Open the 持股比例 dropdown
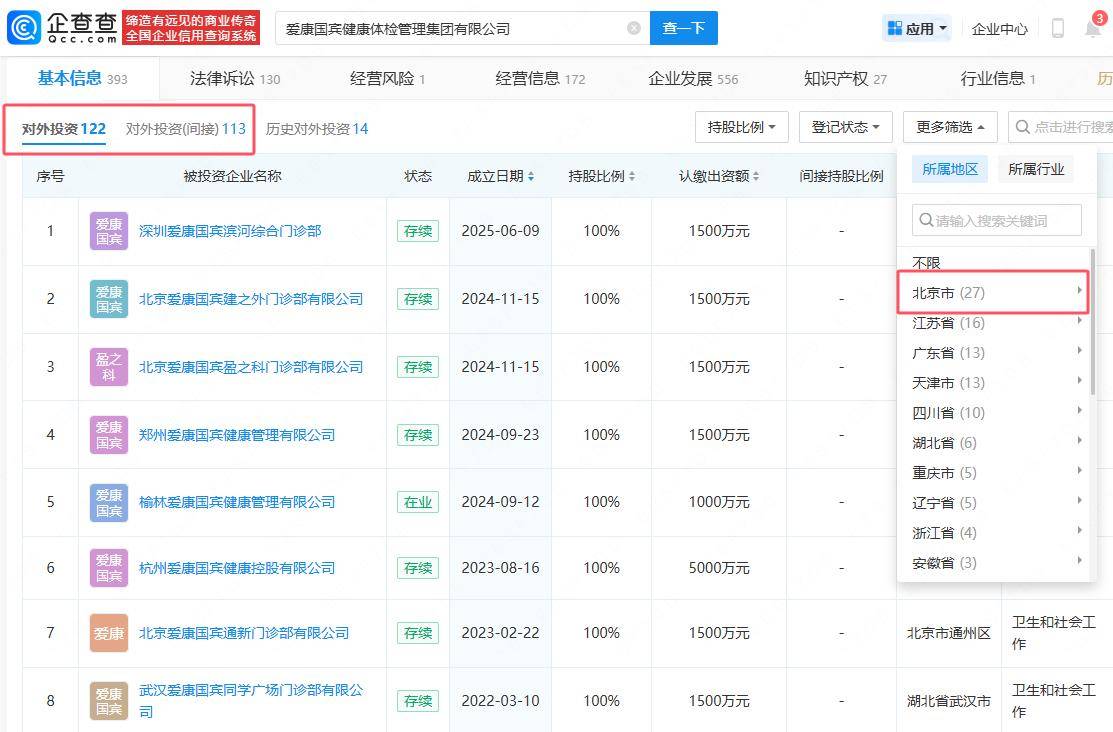Viewport: 1113px width, 732px height. tap(741, 127)
